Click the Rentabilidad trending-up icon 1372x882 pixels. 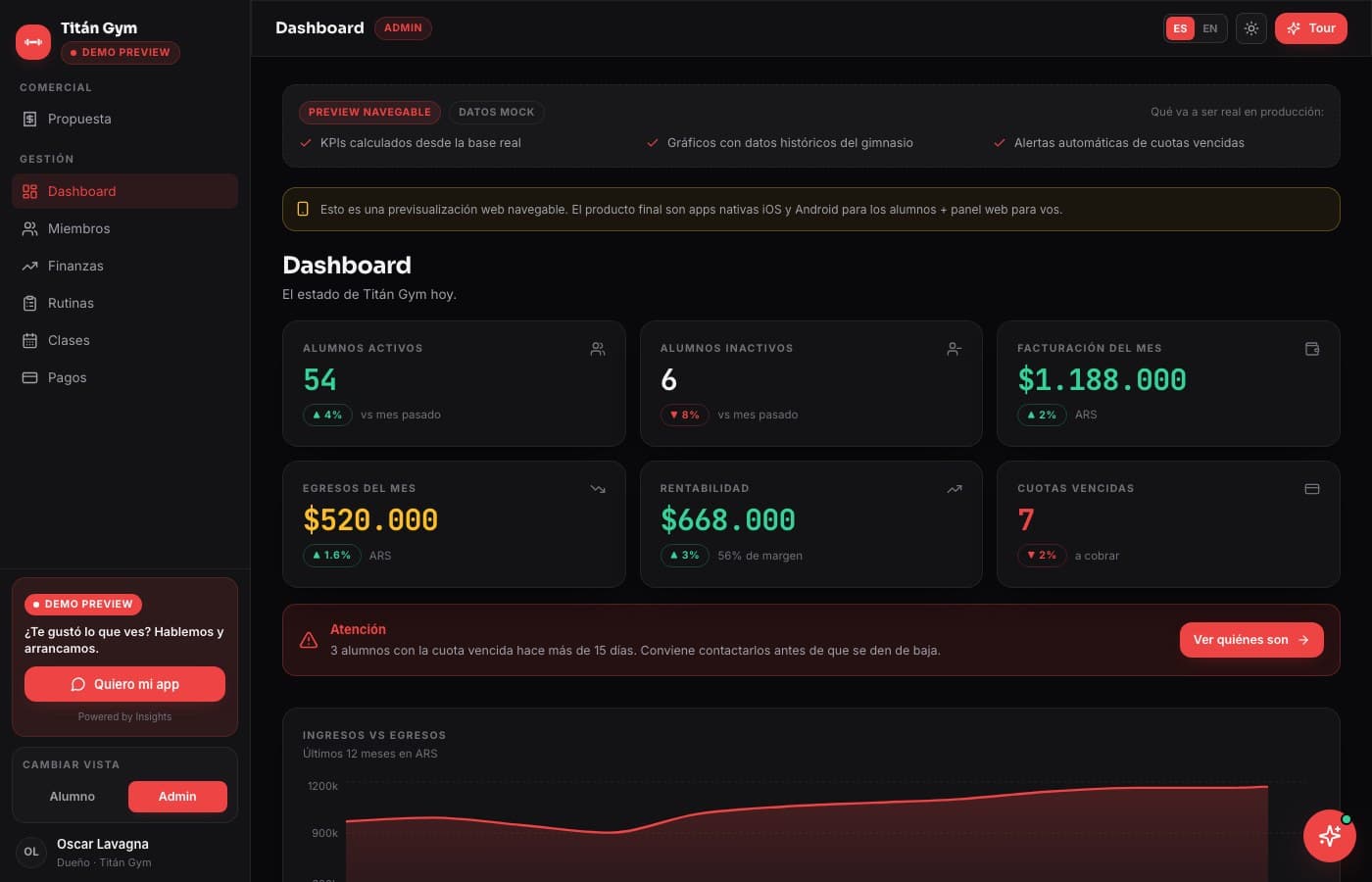pos(955,489)
